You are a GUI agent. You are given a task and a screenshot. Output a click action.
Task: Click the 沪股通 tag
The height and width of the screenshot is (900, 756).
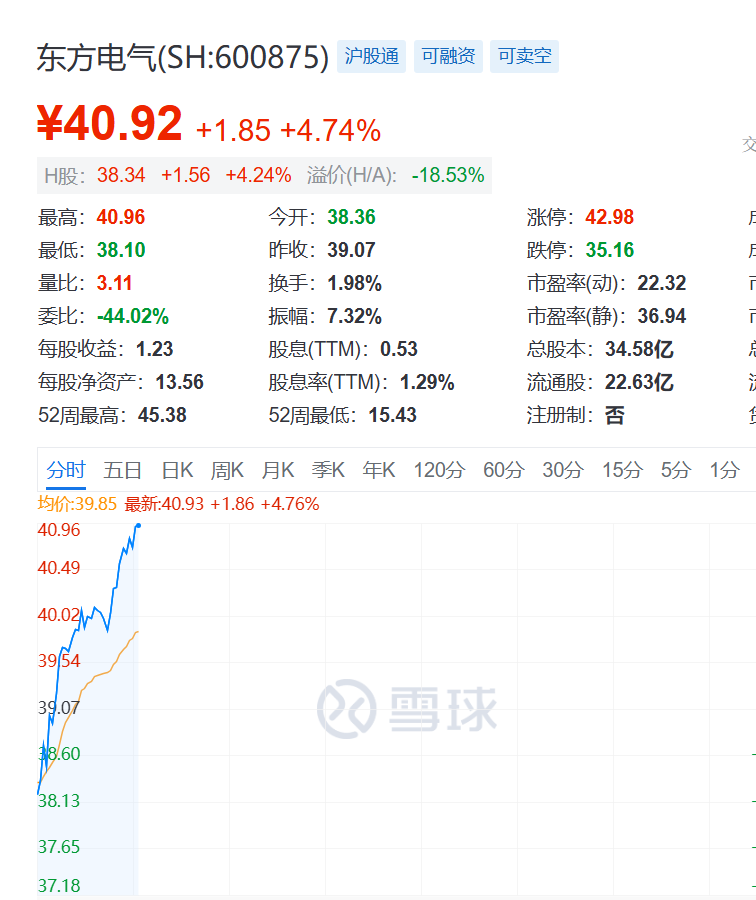tap(371, 56)
